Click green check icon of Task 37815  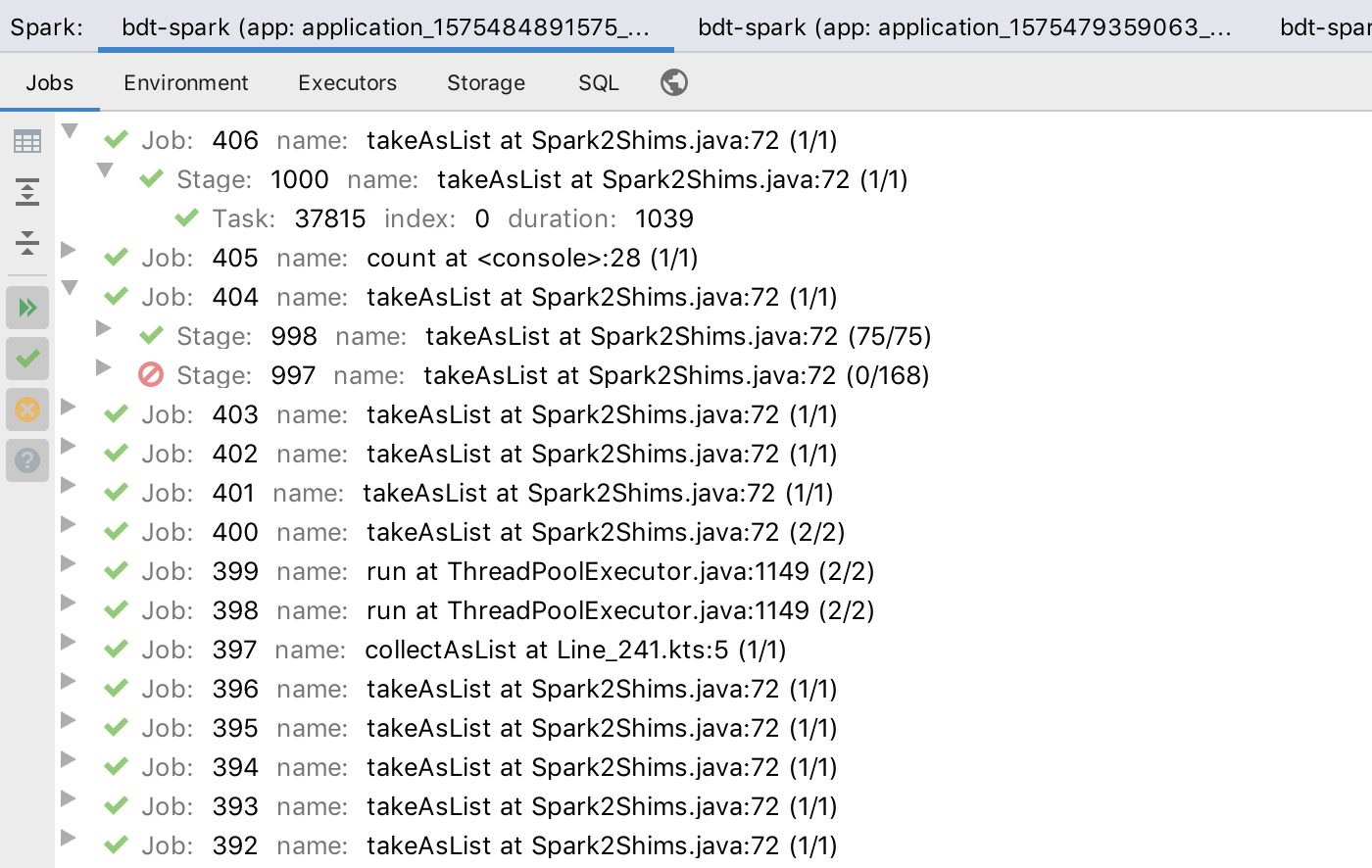click(187, 217)
